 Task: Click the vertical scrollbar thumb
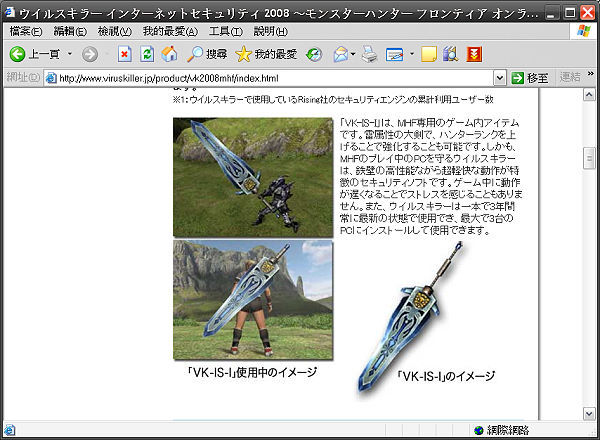(x=589, y=158)
